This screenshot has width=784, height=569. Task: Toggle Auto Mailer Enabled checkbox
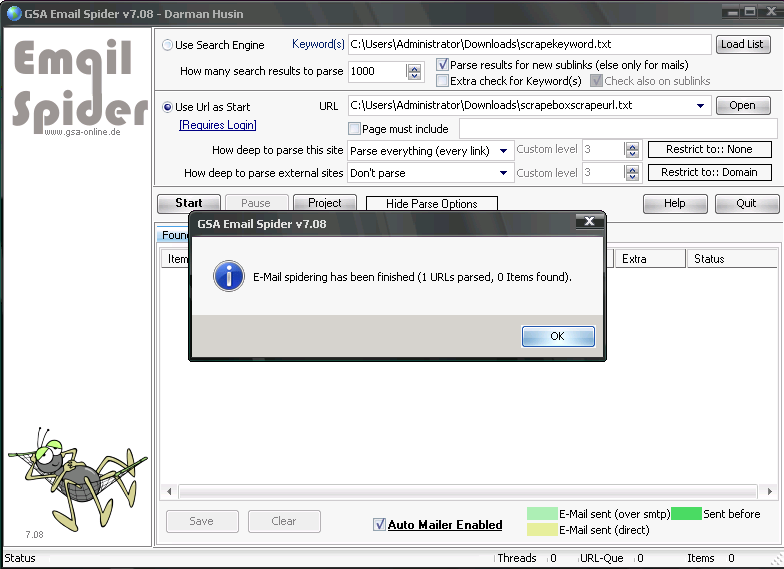tap(379, 524)
